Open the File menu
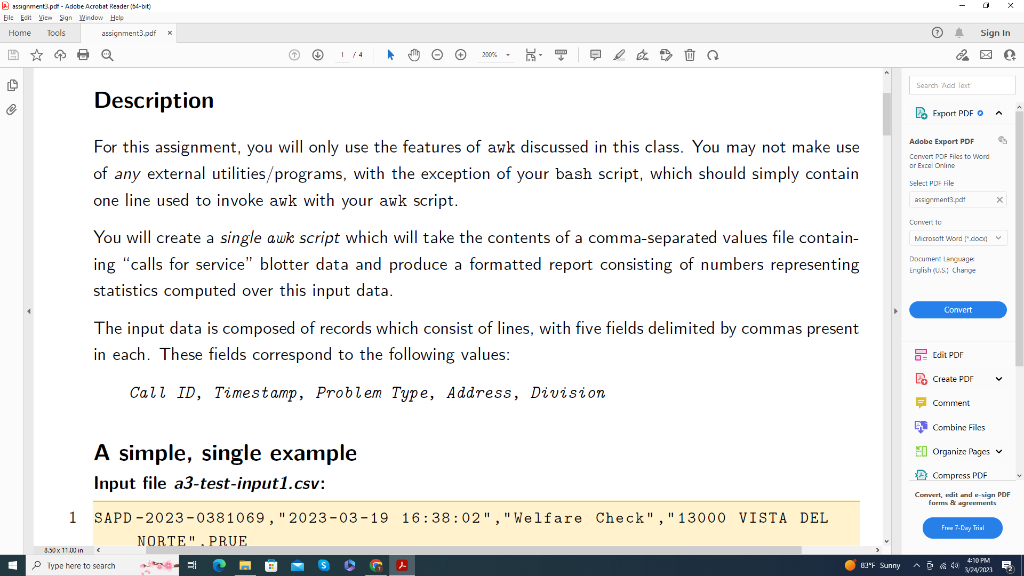The width and height of the screenshot is (1024, 576). [x=8, y=18]
